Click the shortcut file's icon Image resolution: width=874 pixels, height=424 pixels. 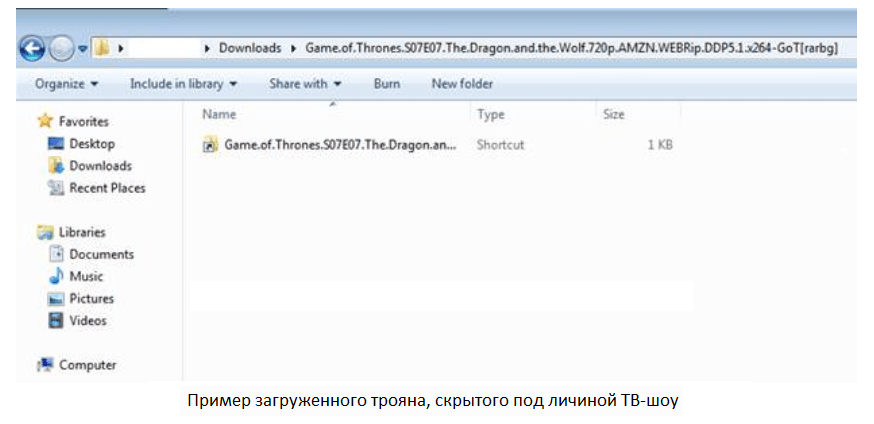(210, 145)
